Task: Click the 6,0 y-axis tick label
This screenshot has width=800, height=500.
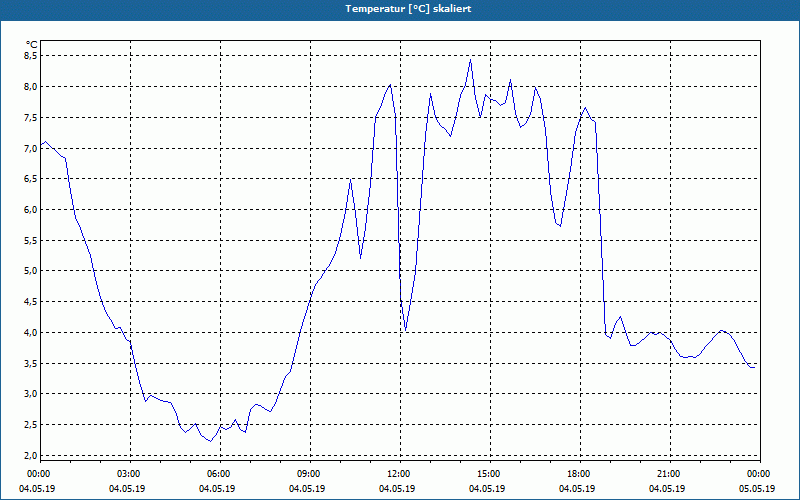Action: tap(31, 209)
